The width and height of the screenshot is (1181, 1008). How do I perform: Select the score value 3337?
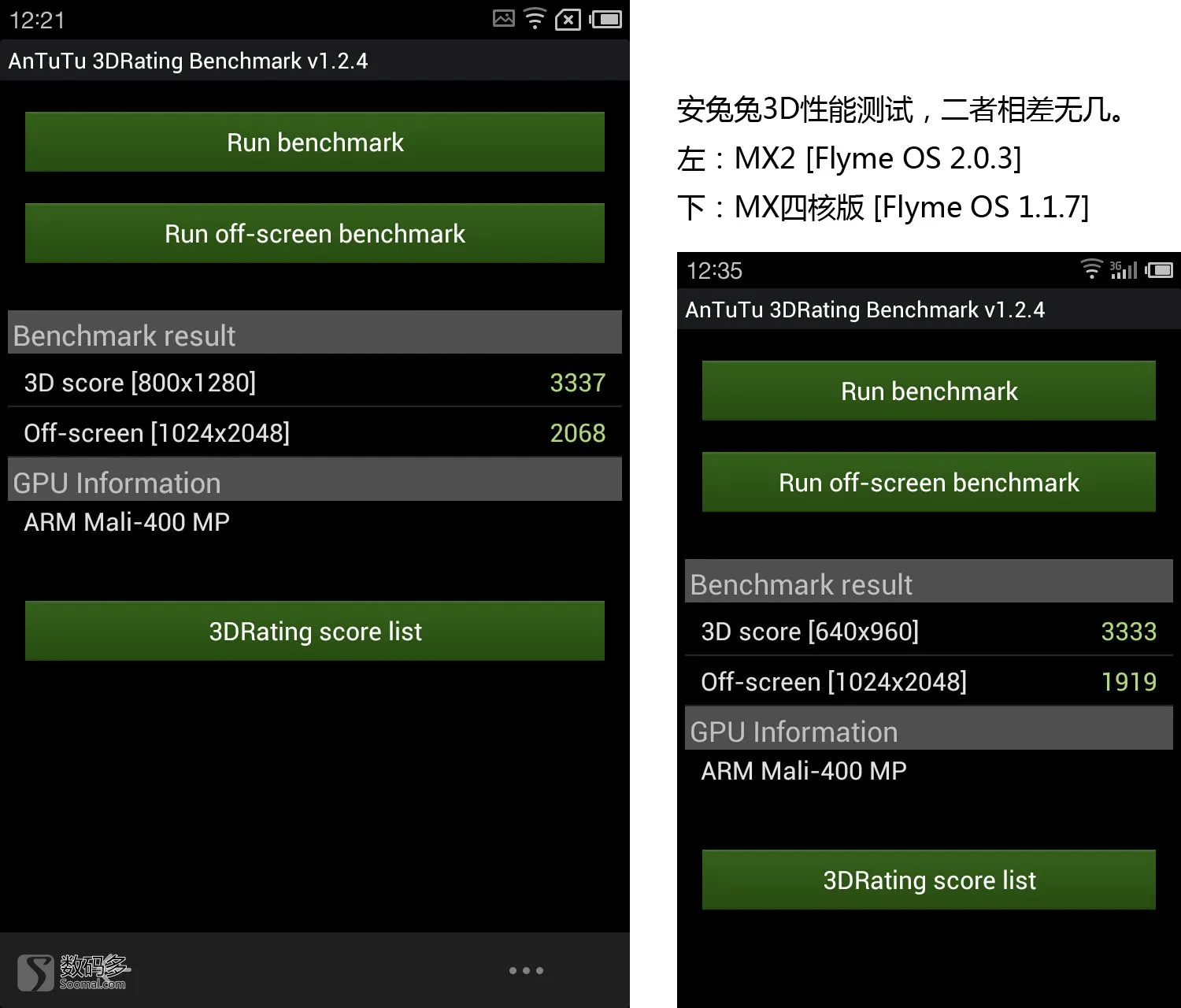[577, 383]
